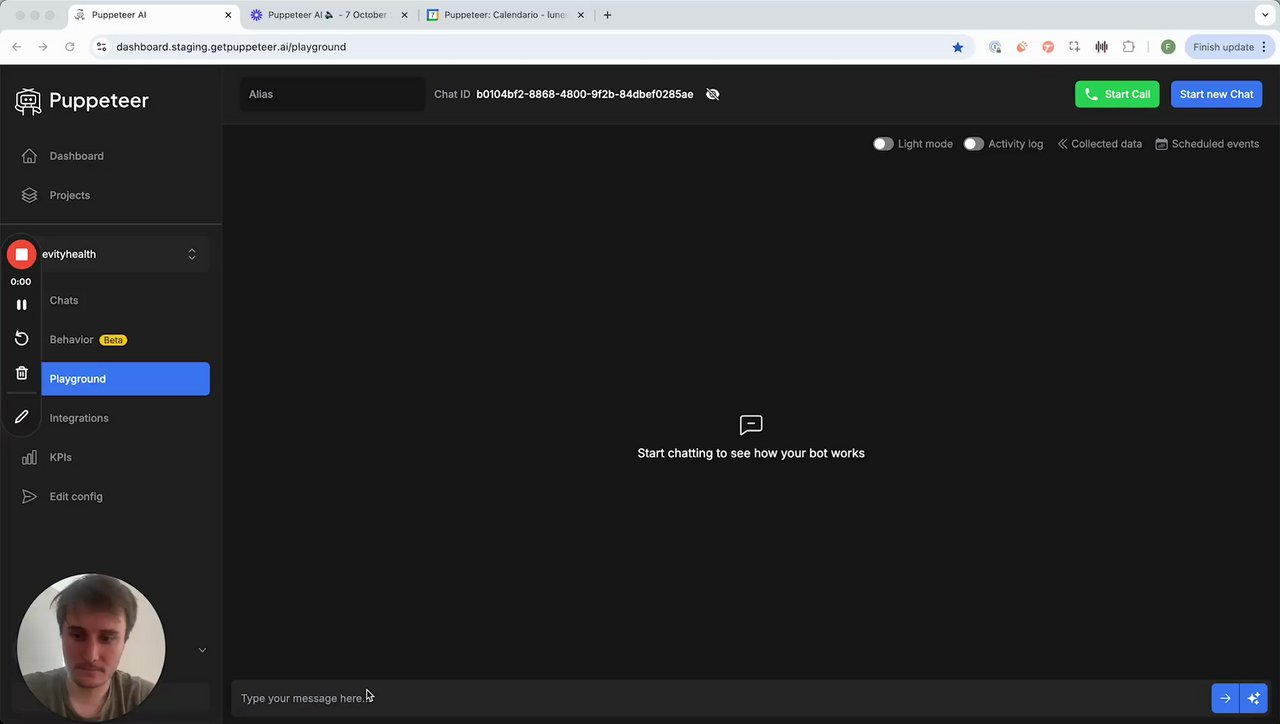Click the KPIs bar chart icon

pyautogui.click(x=29, y=457)
